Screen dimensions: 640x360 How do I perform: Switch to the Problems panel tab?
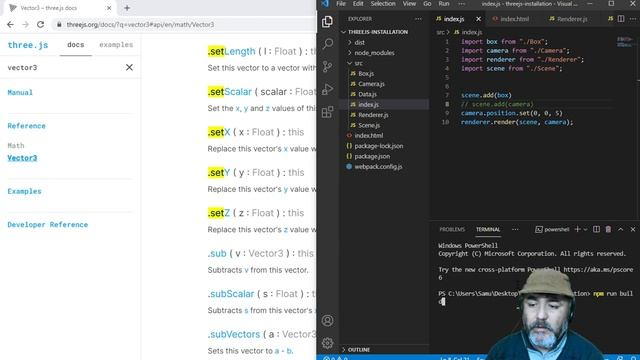click(x=452, y=229)
